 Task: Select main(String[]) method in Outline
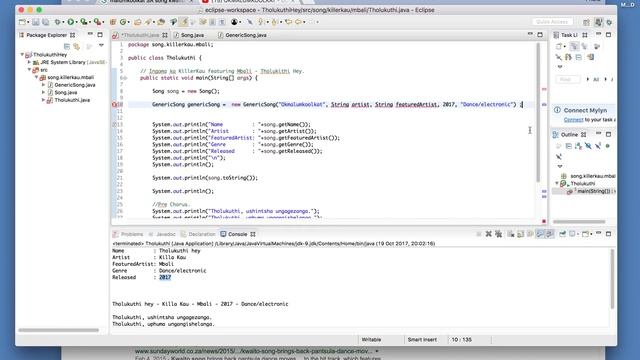[x=591, y=191]
